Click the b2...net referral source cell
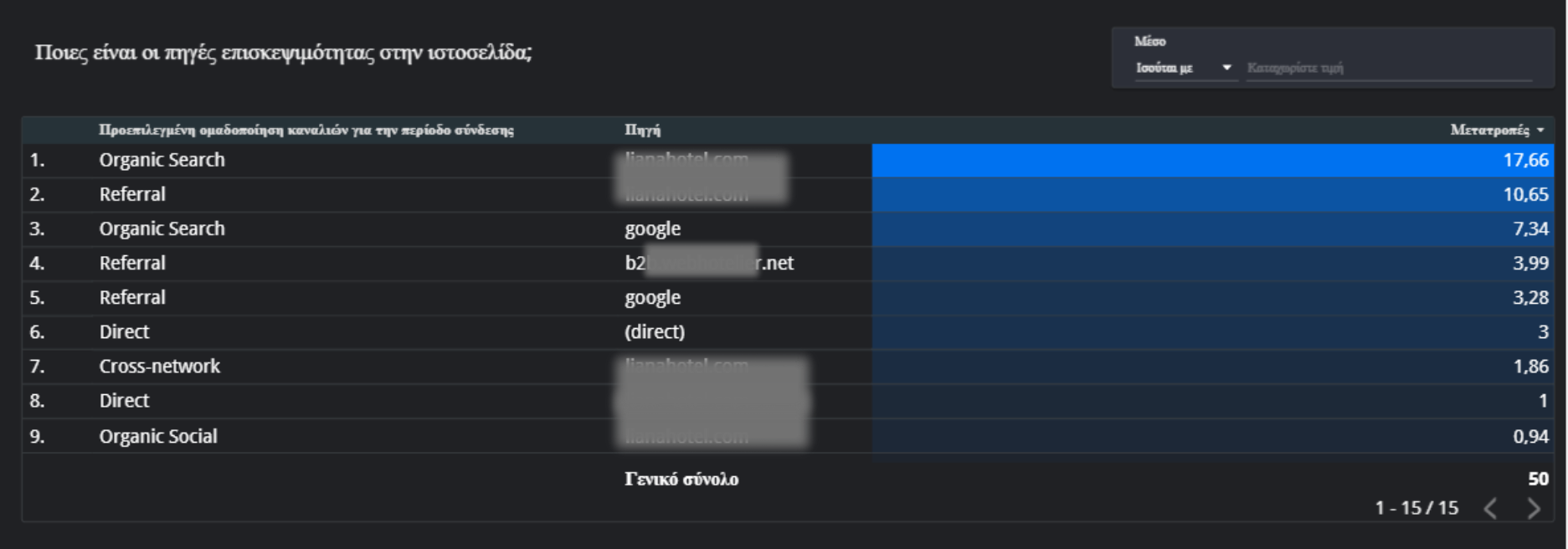Screen dimensions: 1568x549 click(708, 264)
